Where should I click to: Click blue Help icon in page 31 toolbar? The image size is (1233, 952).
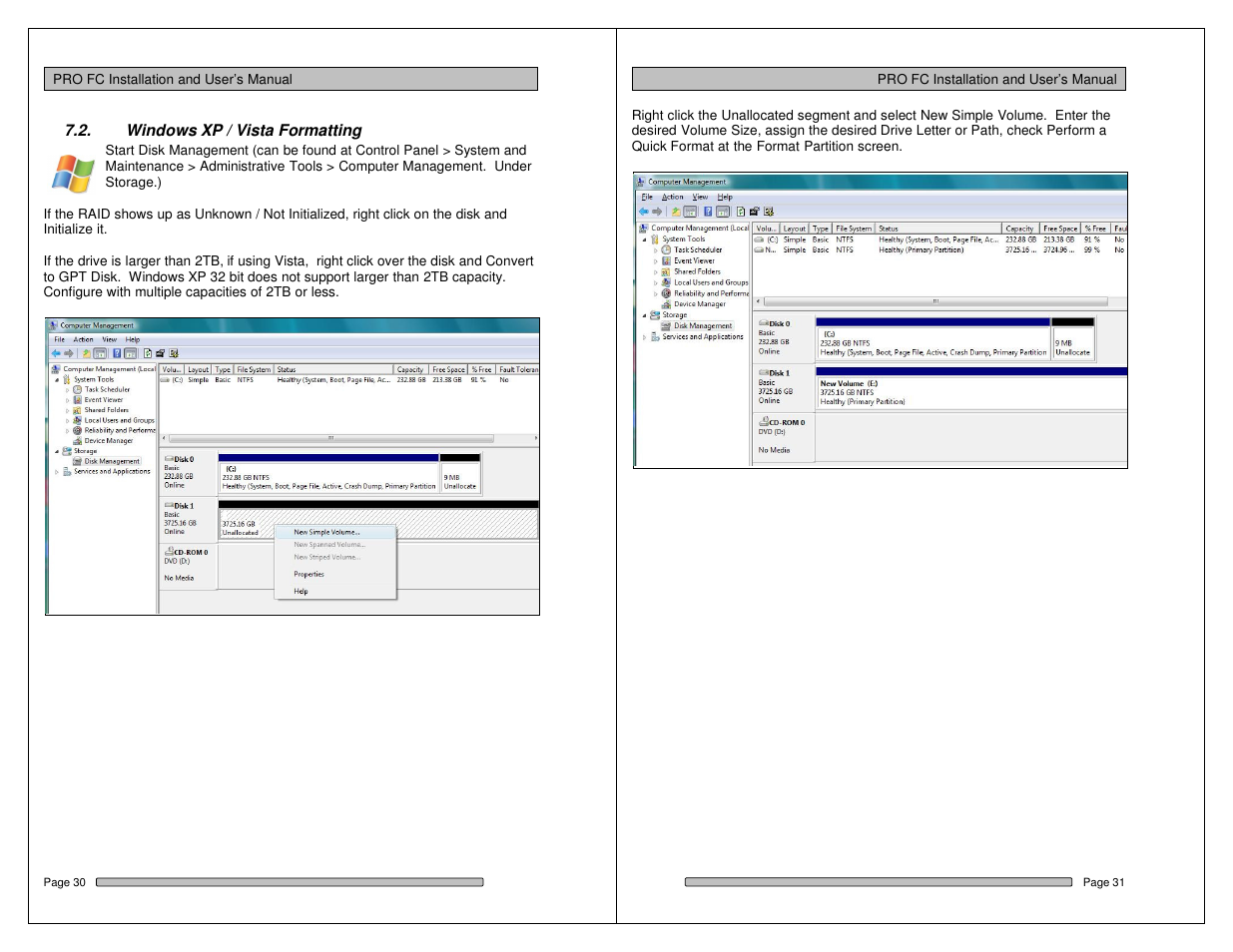[x=708, y=212]
